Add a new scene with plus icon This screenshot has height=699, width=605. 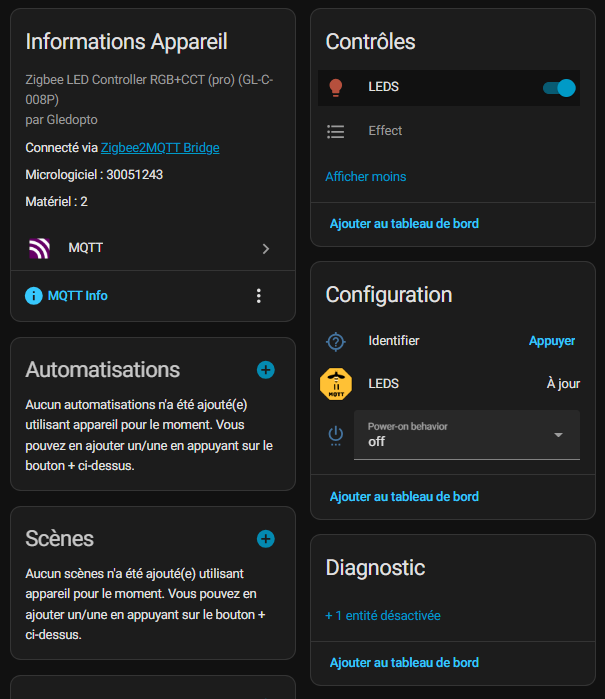pyautogui.click(x=266, y=539)
